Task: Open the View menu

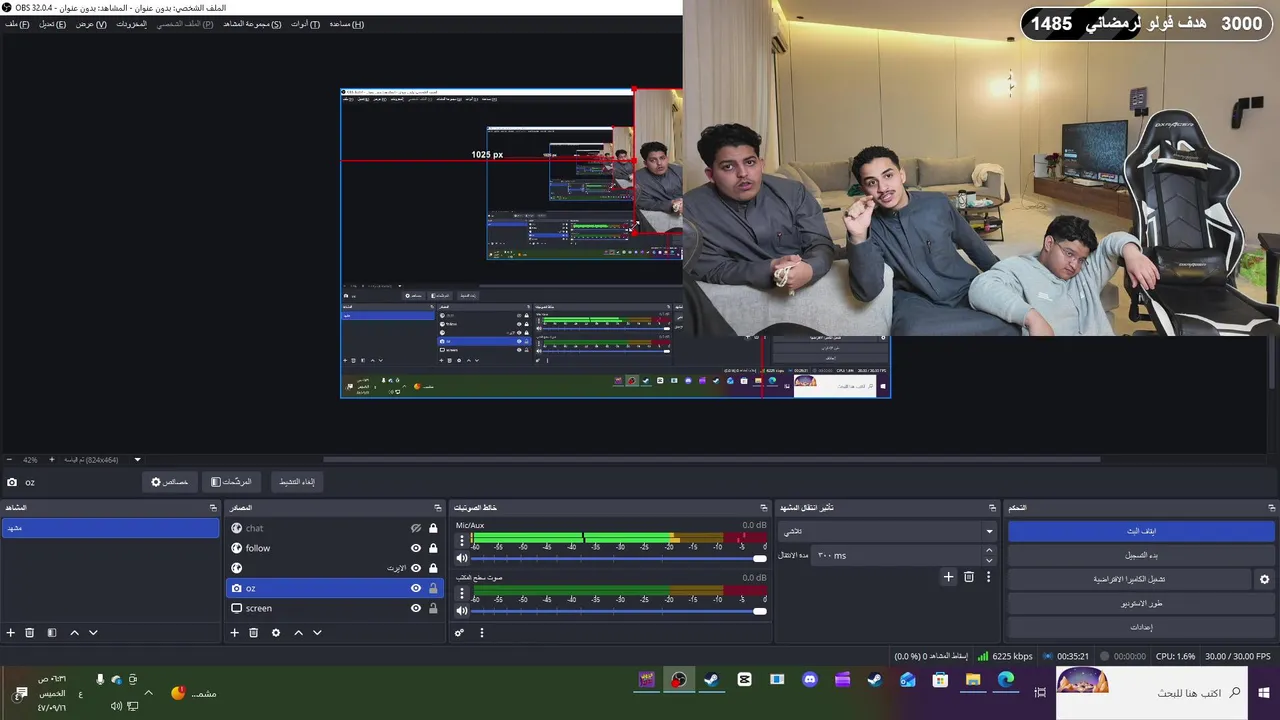Action: 91,24
